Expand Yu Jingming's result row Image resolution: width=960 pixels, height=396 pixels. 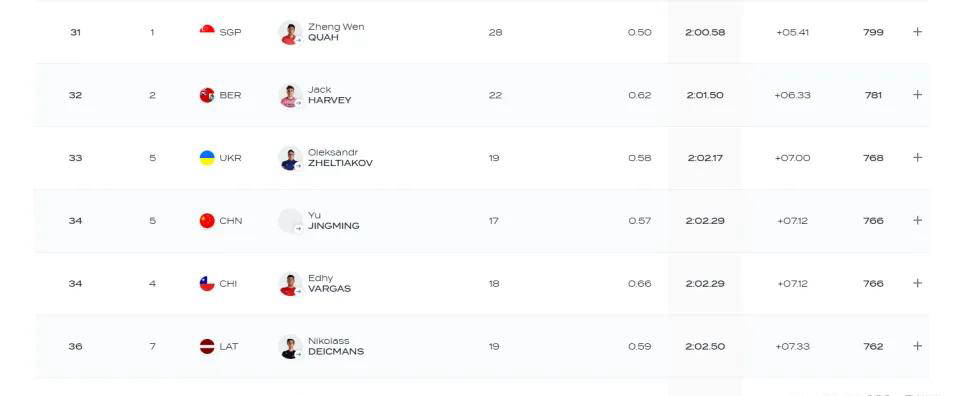(x=917, y=220)
